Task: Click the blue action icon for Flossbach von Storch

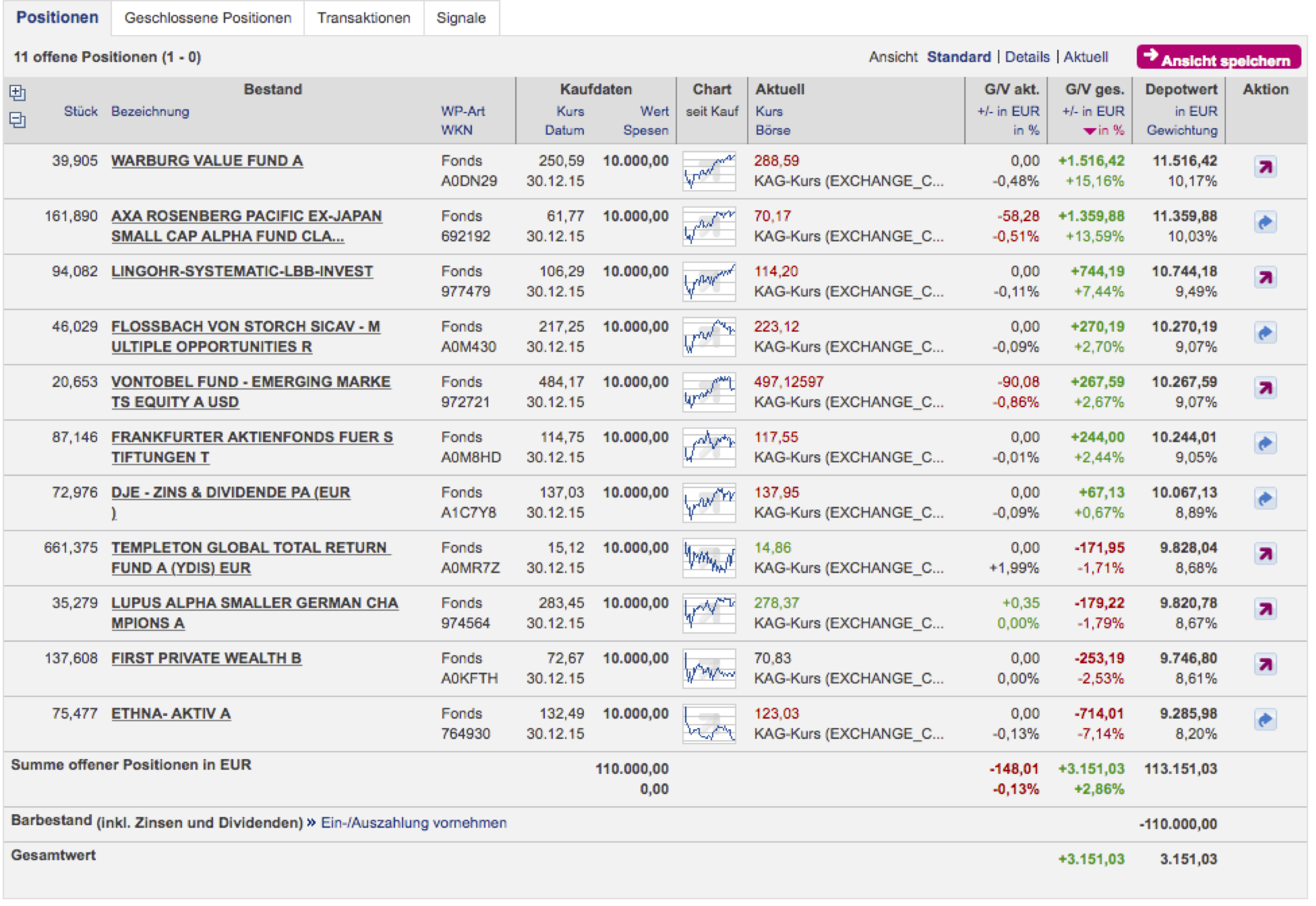Action: pos(1265,333)
